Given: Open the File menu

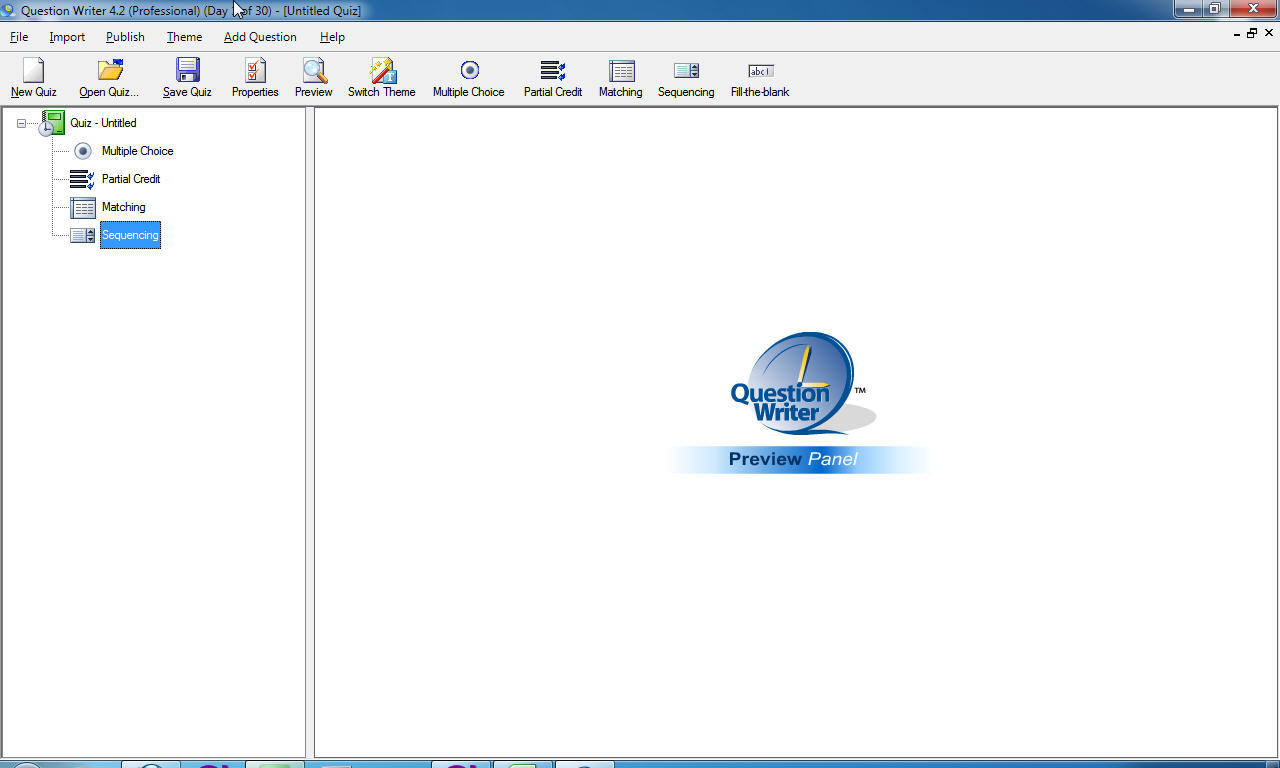Looking at the screenshot, I should (x=19, y=37).
